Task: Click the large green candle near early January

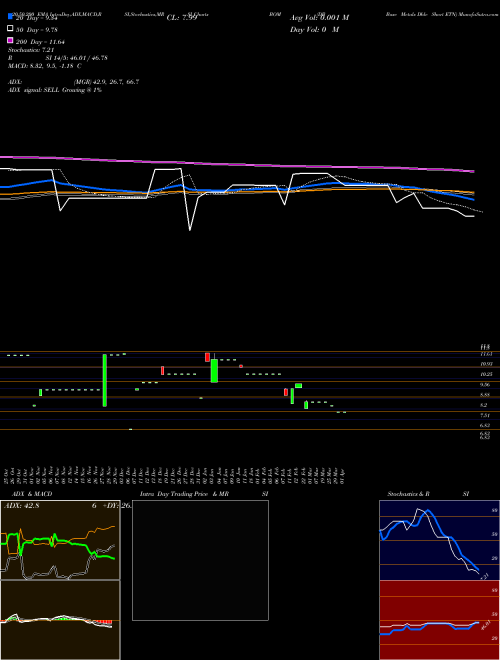Action: pos(214,371)
